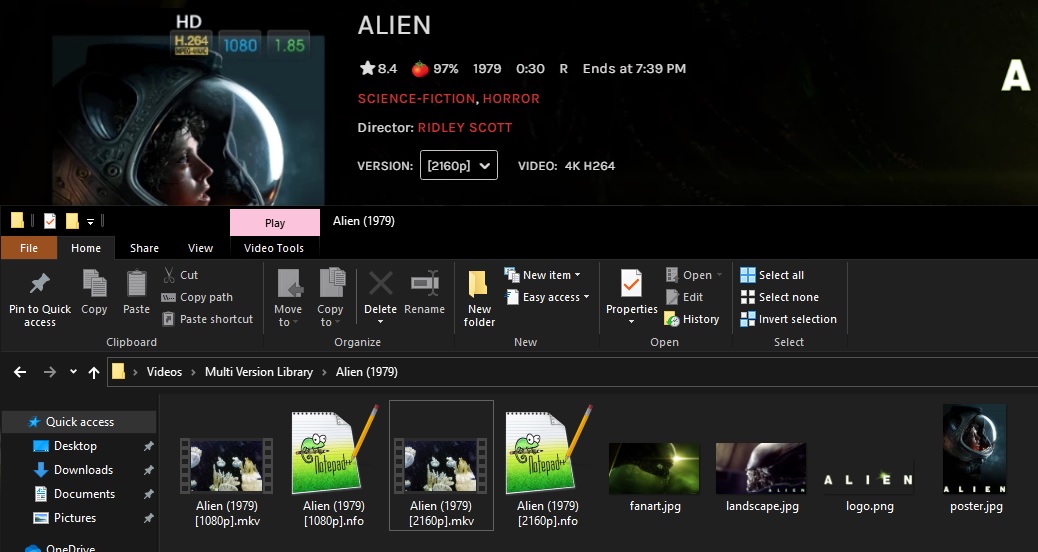
Task: Switch to the Share ribbon tab
Action: (144, 248)
